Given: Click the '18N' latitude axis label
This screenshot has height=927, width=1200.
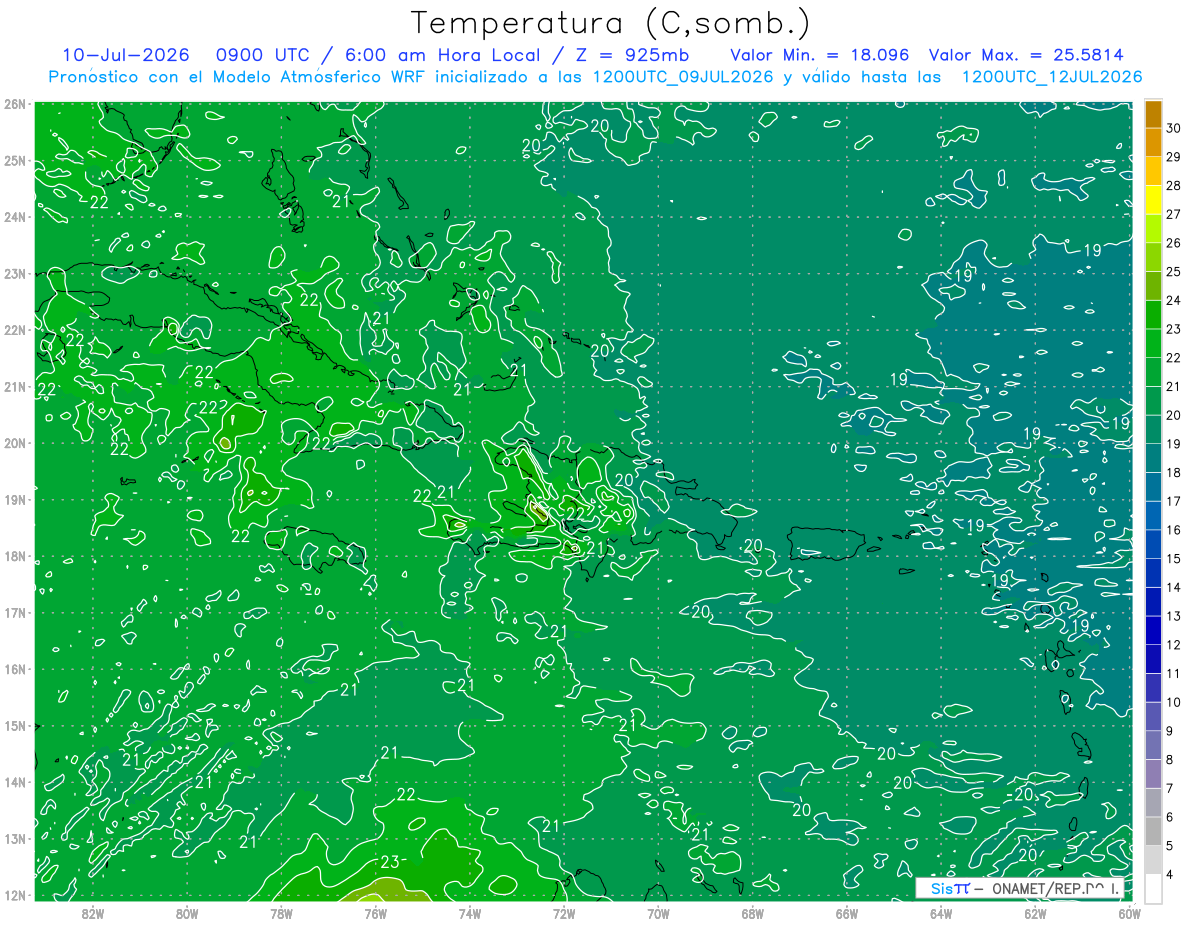Looking at the screenshot, I should [x=15, y=556].
